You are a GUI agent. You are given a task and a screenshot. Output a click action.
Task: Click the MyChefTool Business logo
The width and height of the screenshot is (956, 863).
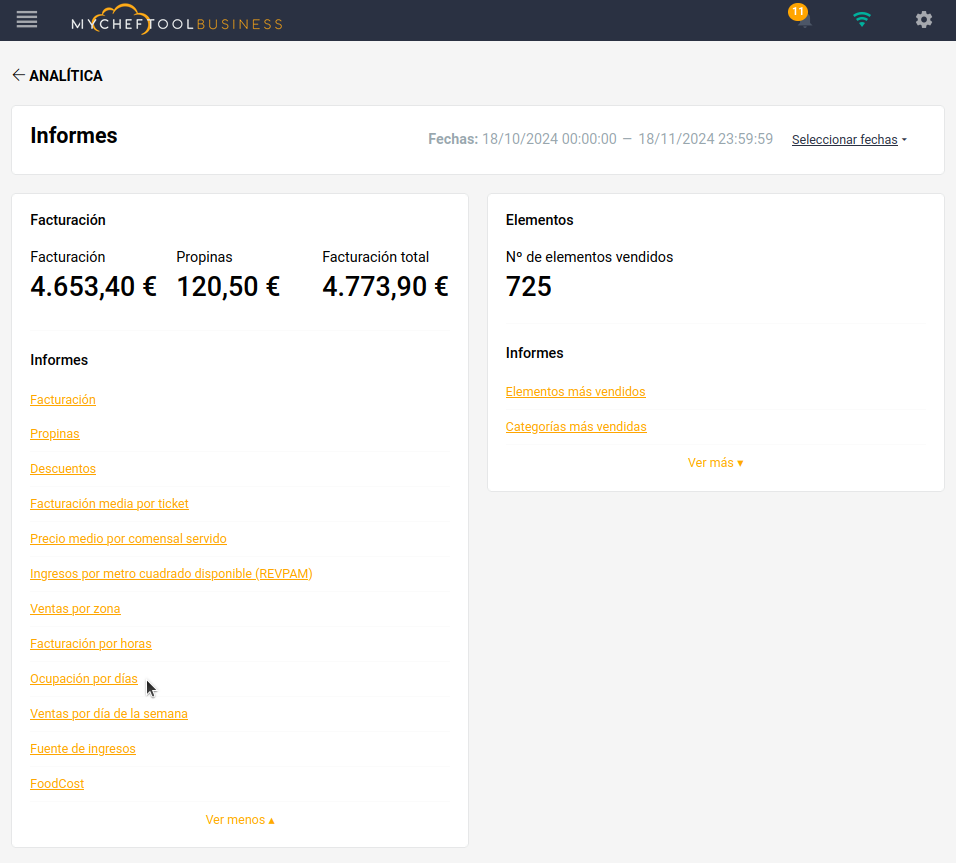tap(177, 21)
